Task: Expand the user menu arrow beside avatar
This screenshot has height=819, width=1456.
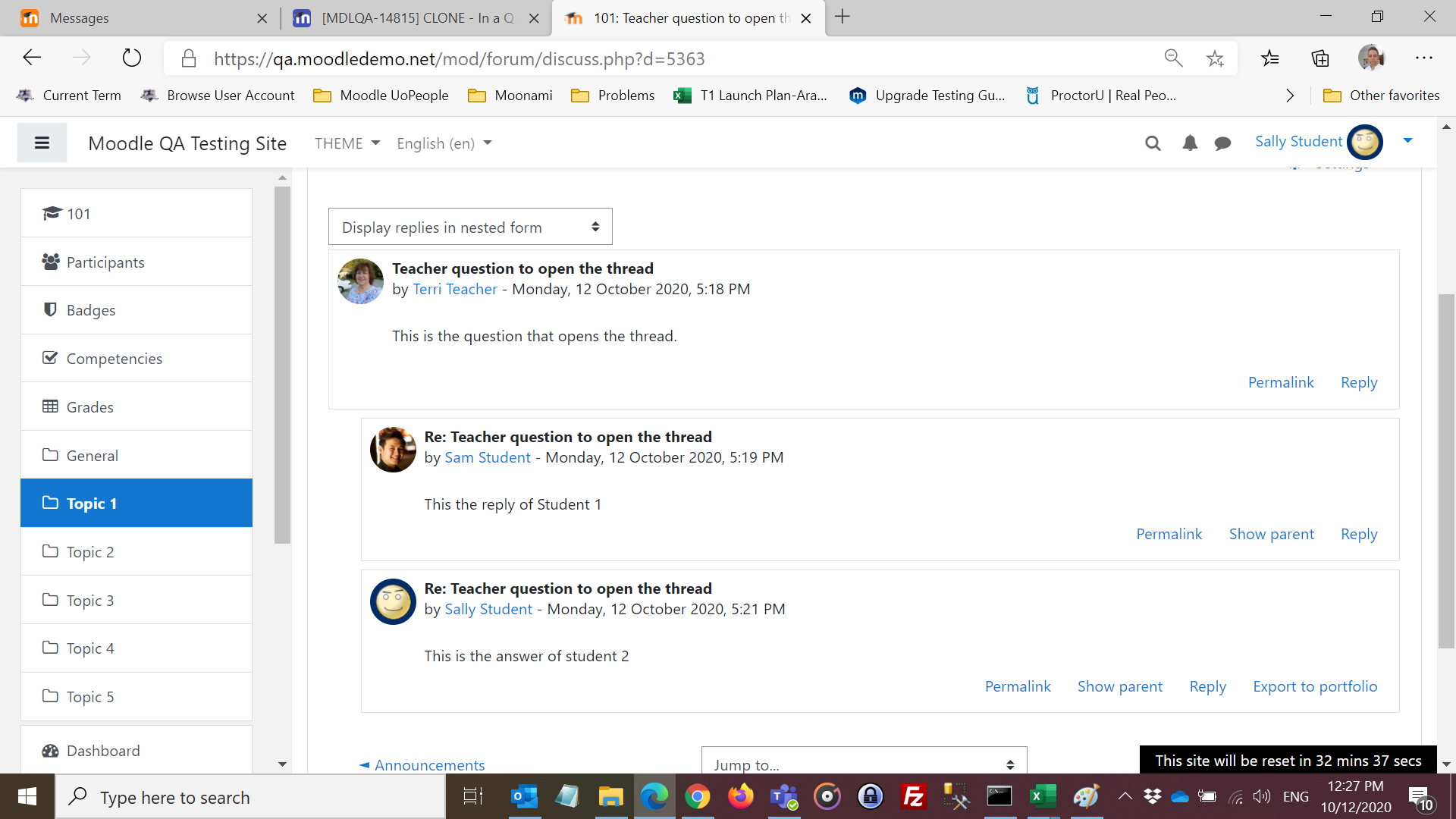Action: click(x=1407, y=140)
